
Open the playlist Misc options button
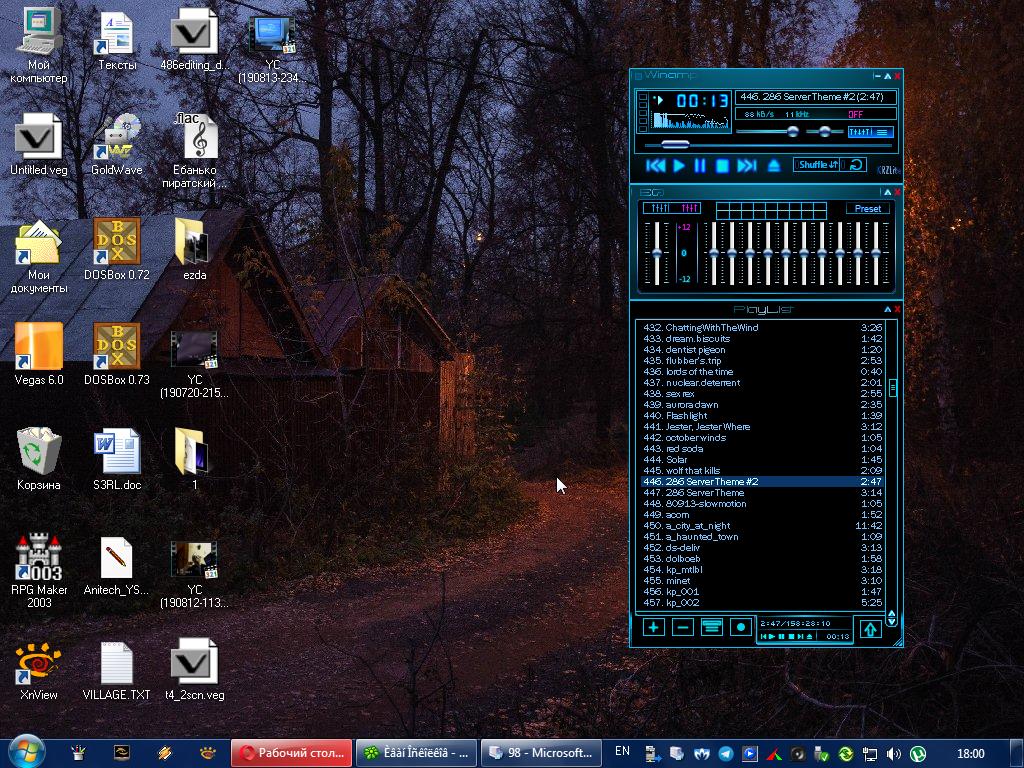[741, 627]
